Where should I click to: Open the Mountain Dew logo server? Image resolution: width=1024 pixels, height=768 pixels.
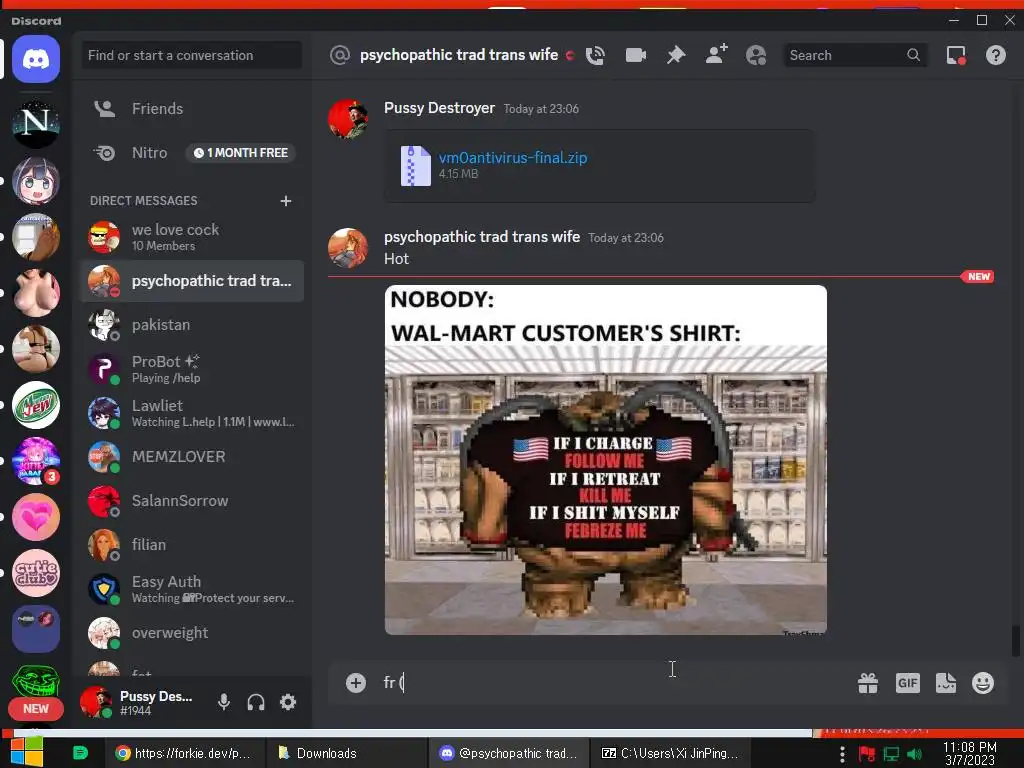coord(36,405)
